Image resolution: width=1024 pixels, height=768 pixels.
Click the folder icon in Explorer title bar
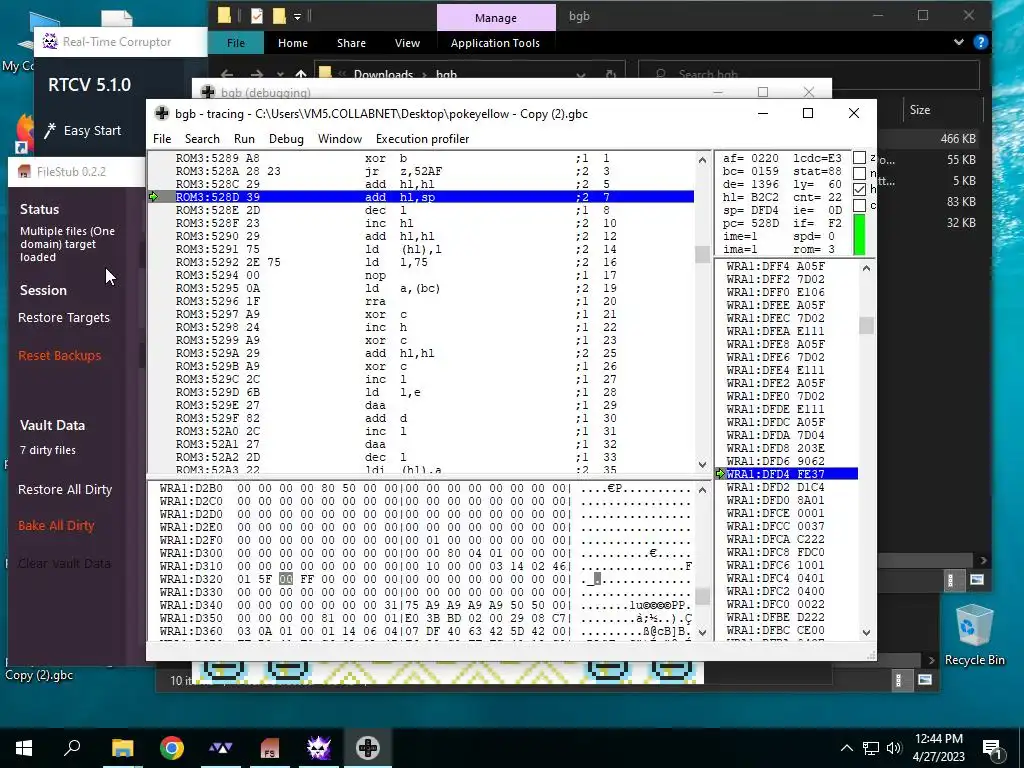point(225,16)
